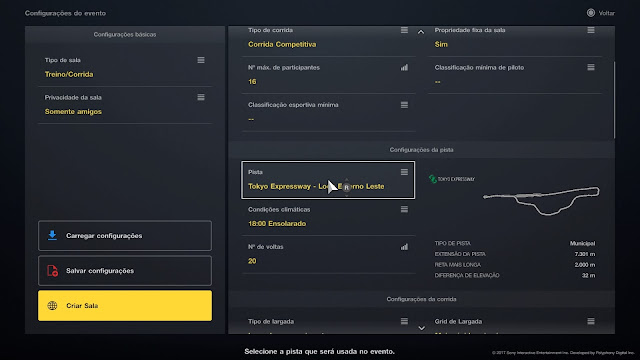Adjust Nº de voltas bar icon
Screen dimensions: 640x360
(404, 247)
